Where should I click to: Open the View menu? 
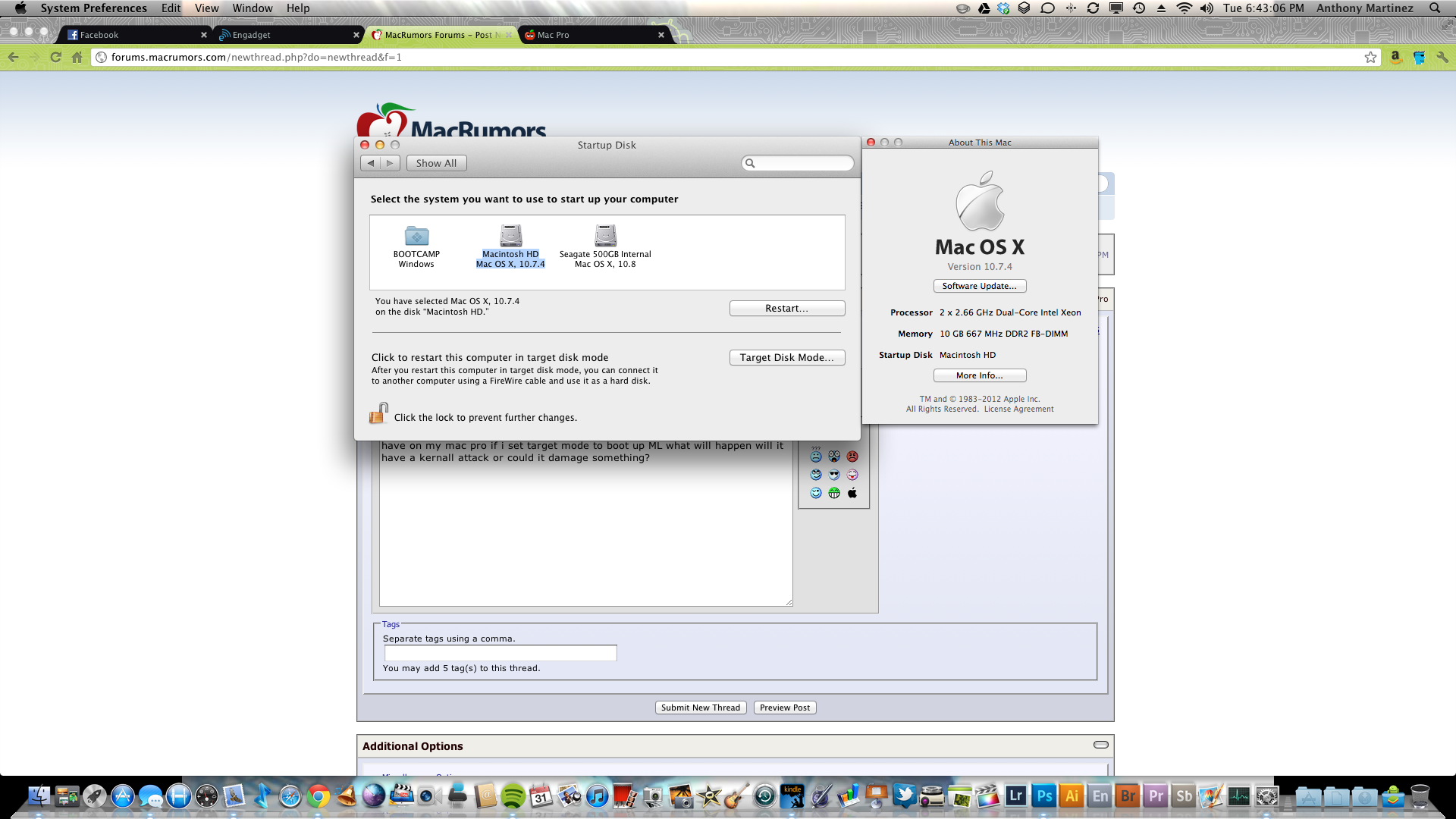206,8
